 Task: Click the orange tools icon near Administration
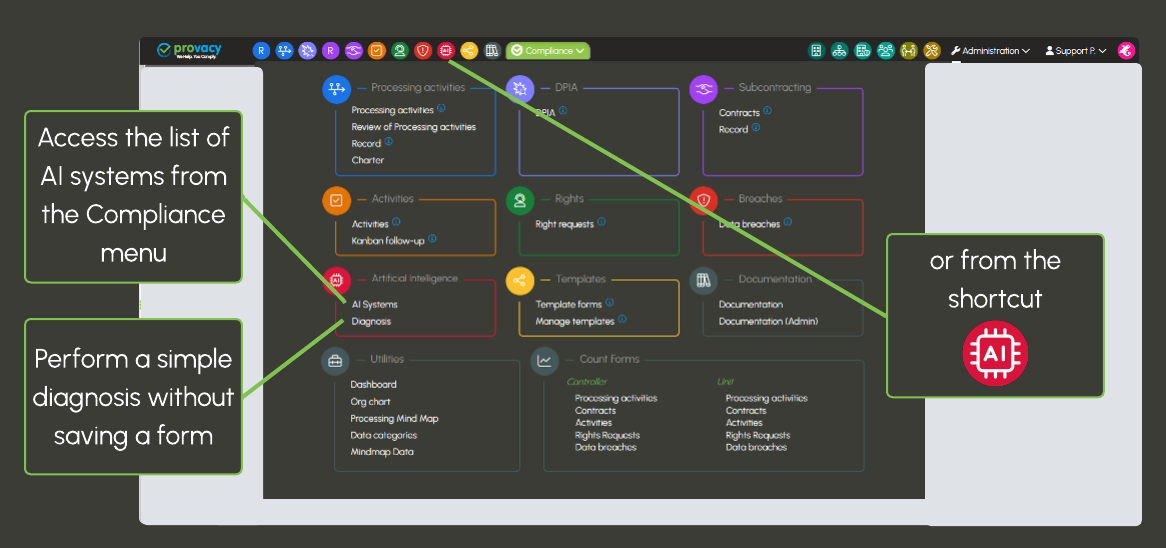pyautogui.click(x=932, y=50)
